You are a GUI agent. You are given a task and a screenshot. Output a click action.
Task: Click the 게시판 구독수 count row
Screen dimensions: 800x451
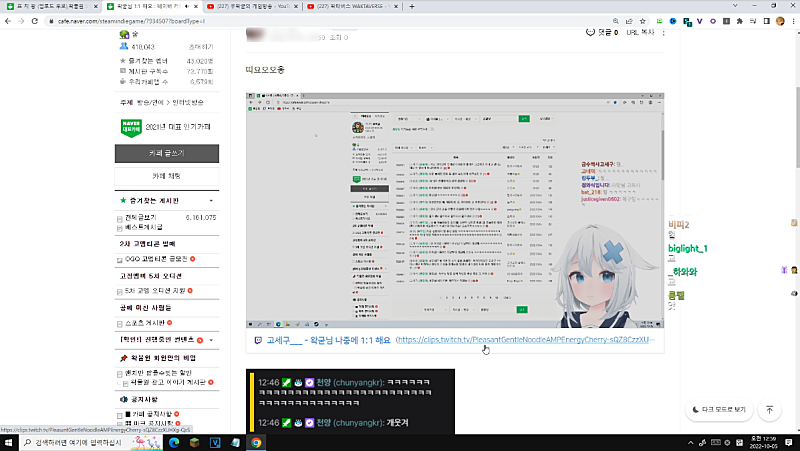[167, 71]
